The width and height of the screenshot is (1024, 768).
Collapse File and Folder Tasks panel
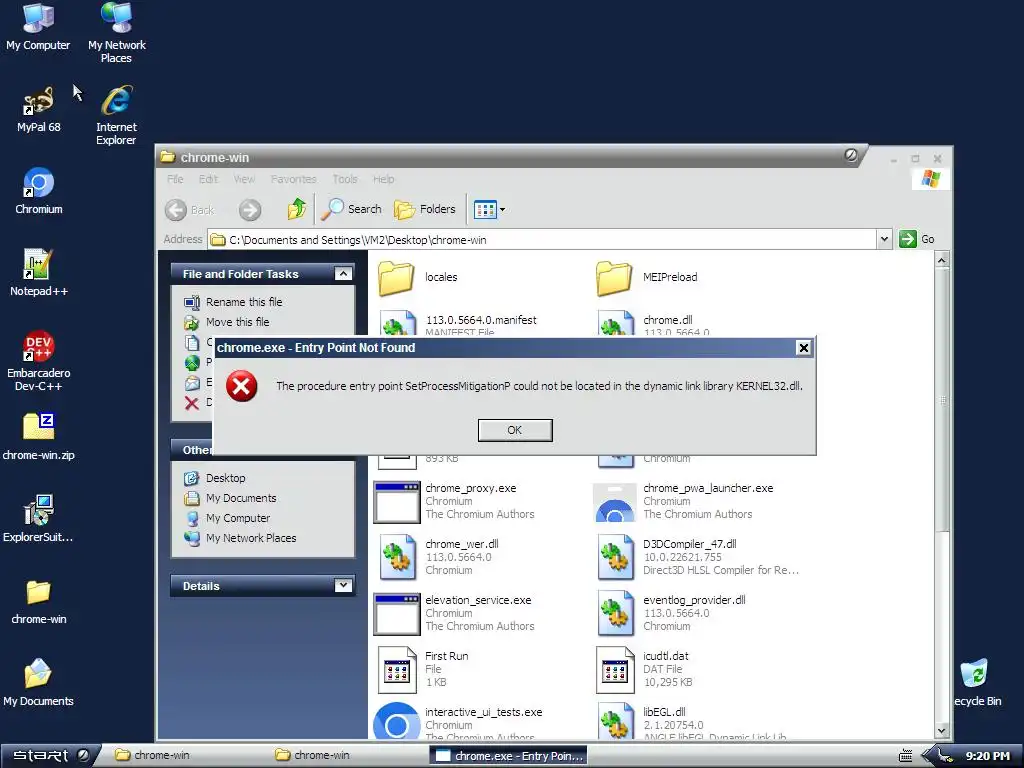click(343, 274)
